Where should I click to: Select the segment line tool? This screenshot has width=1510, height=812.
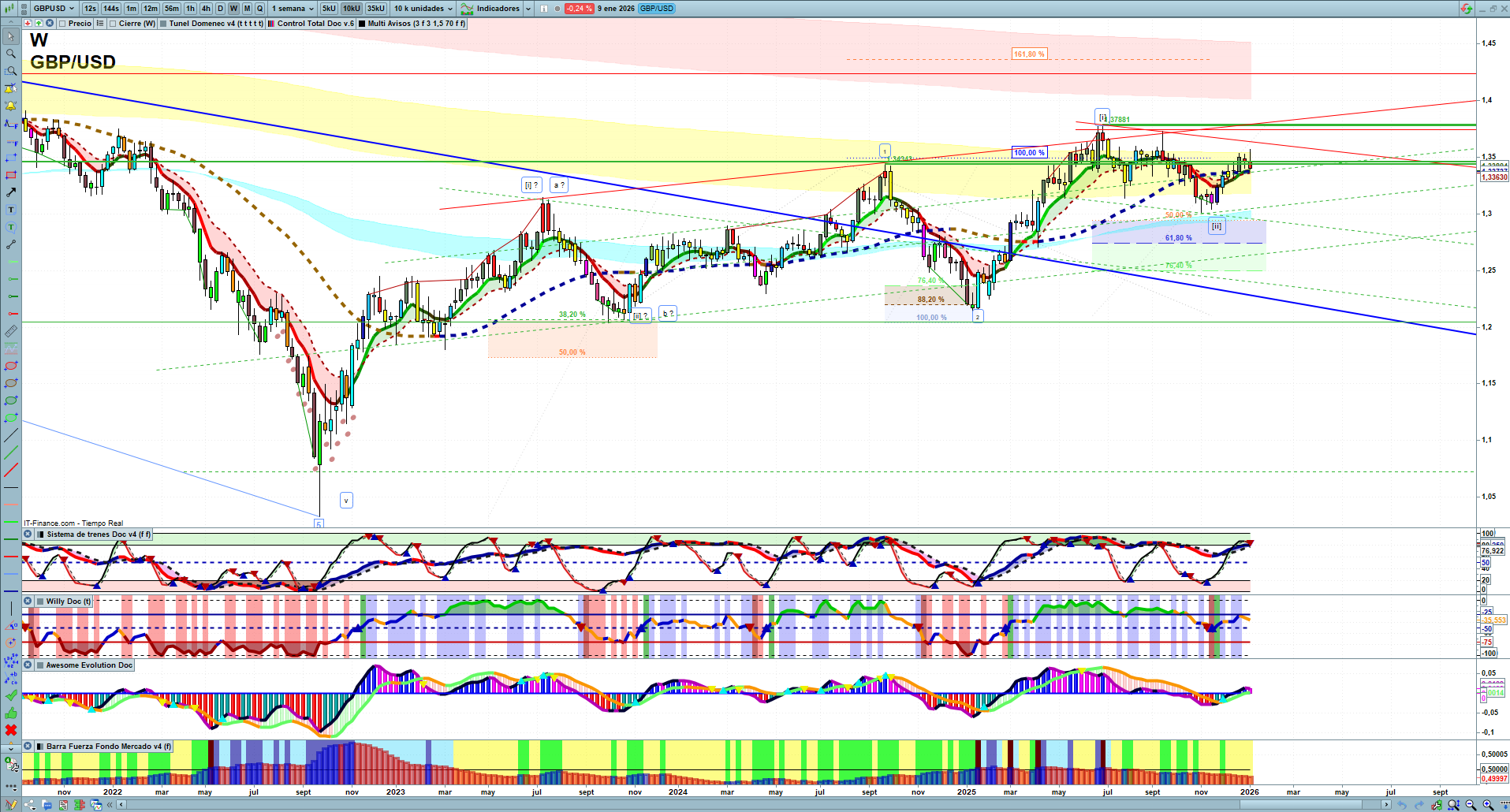tap(11, 244)
